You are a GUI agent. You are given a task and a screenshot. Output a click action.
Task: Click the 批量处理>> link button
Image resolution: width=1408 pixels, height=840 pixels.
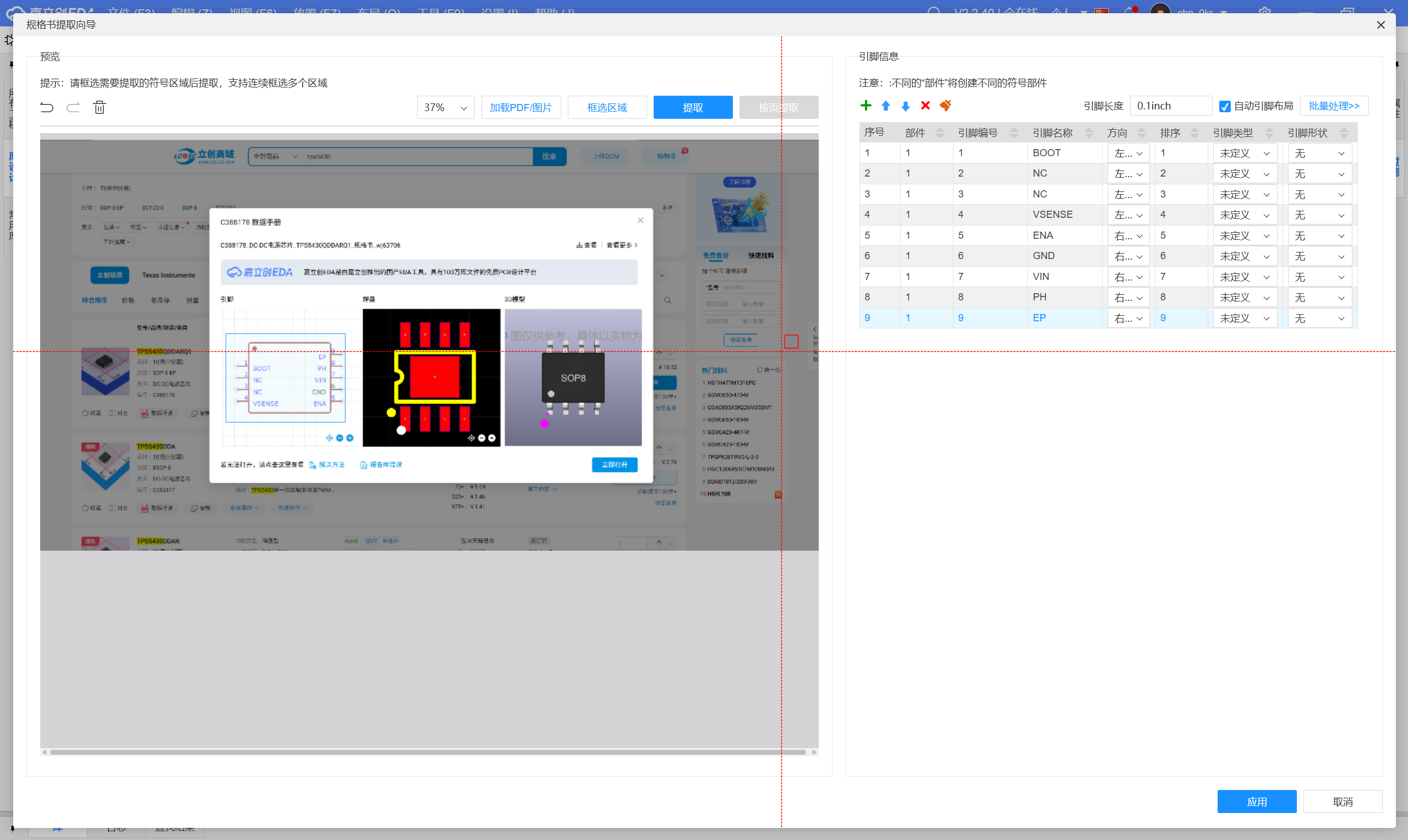pyautogui.click(x=1334, y=106)
